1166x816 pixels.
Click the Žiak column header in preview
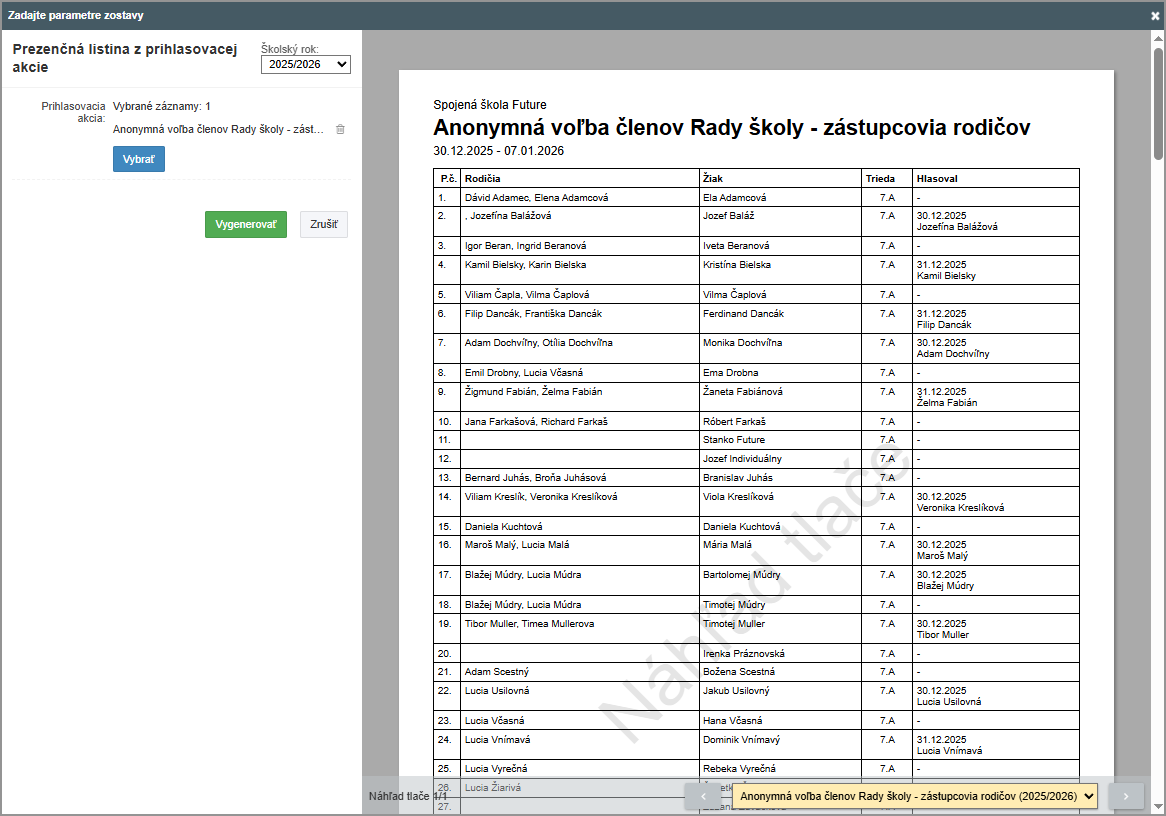point(713,178)
